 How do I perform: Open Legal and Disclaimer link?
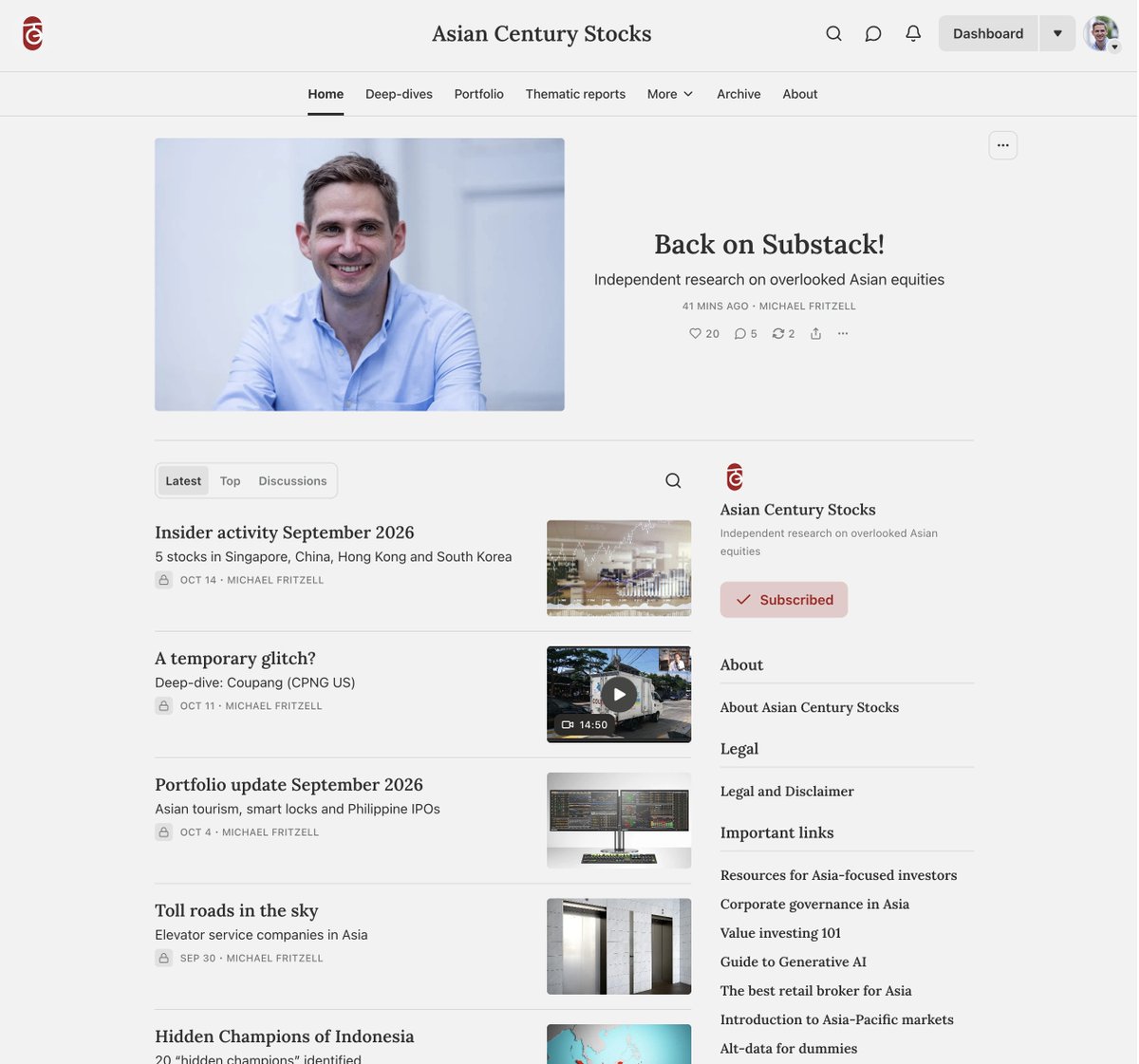coord(787,791)
